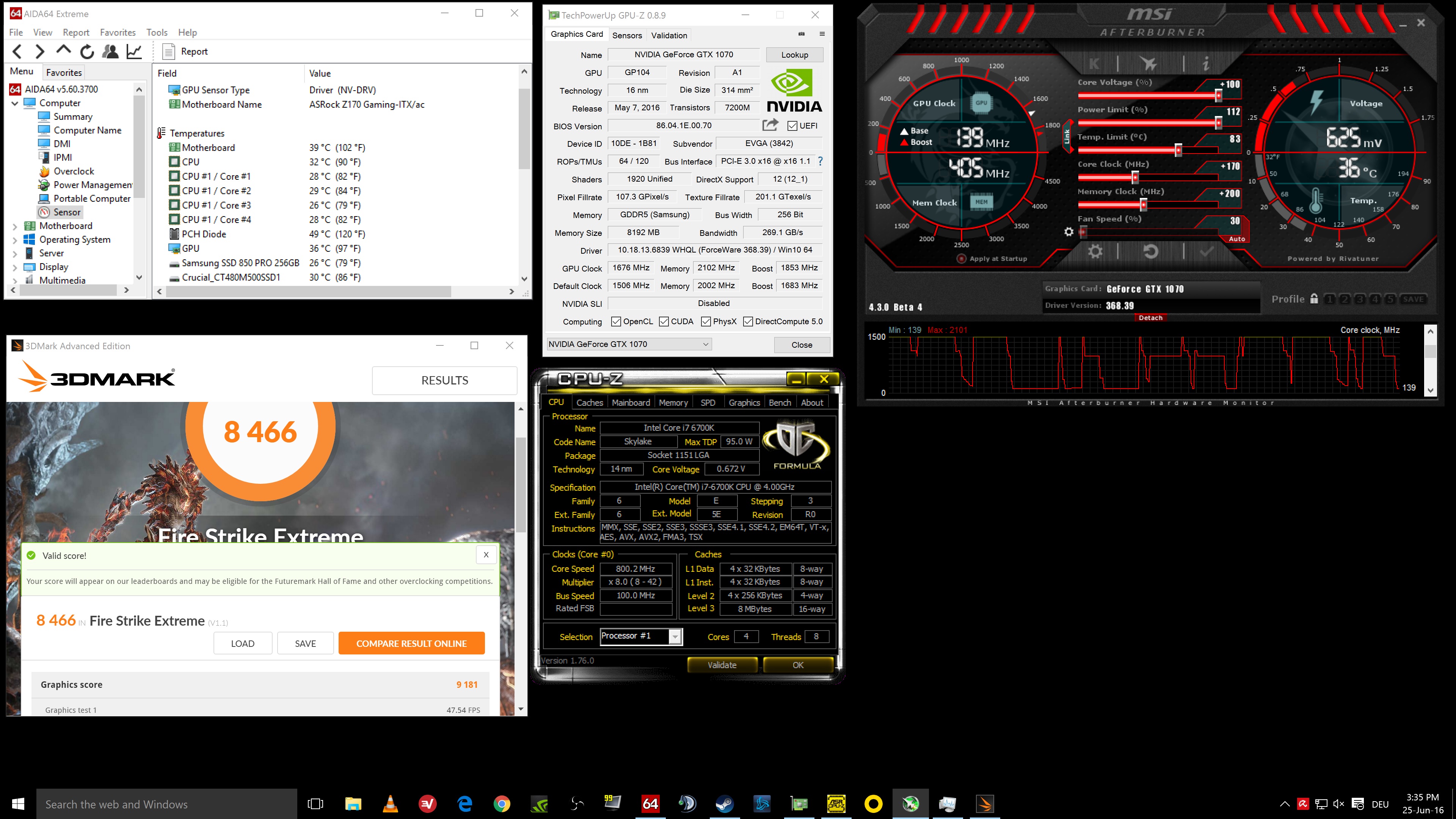This screenshot has width=1456, height=819.
Task: Refresh the AIDA64 sensor page
Action: click(x=87, y=52)
